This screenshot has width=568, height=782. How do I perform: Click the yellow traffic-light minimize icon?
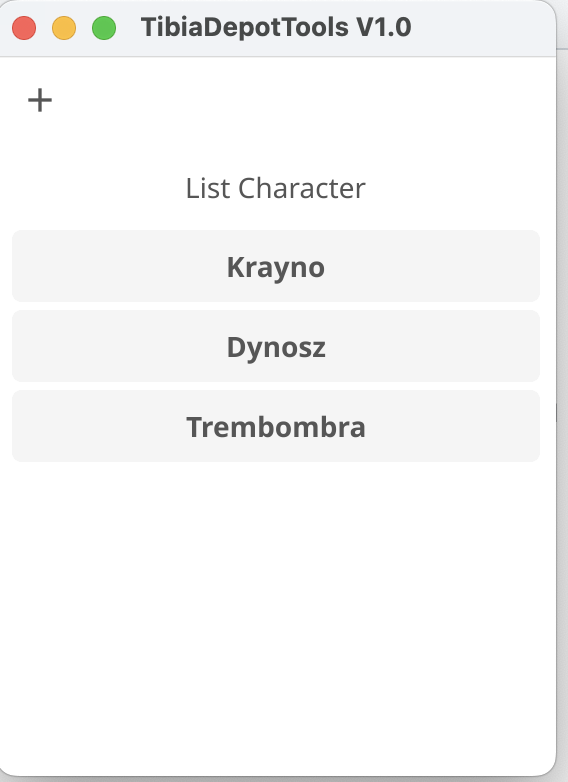(x=64, y=27)
